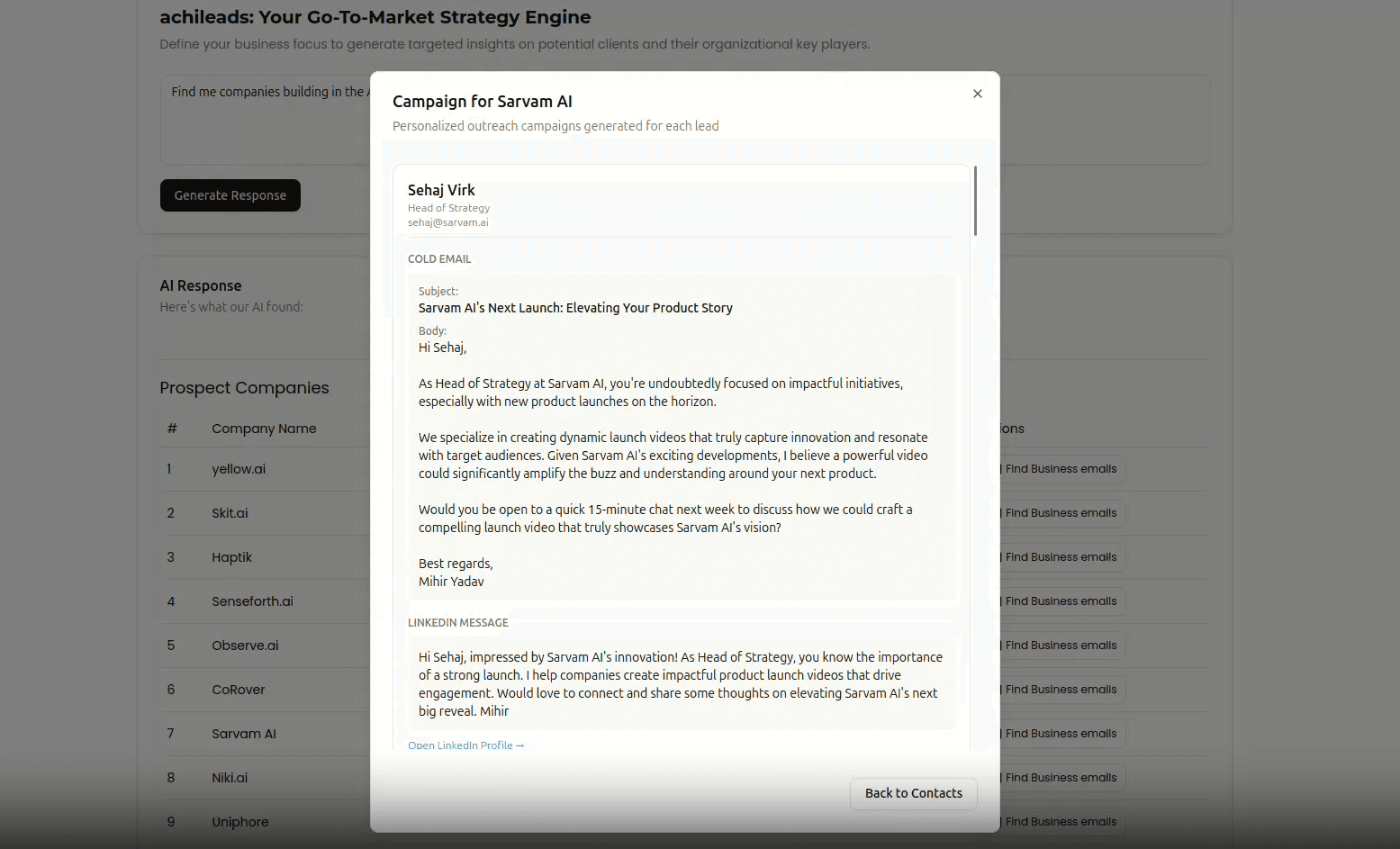Find Business emails for Sarvam AI
The height and width of the screenshot is (849, 1400).
pyautogui.click(x=1060, y=733)
